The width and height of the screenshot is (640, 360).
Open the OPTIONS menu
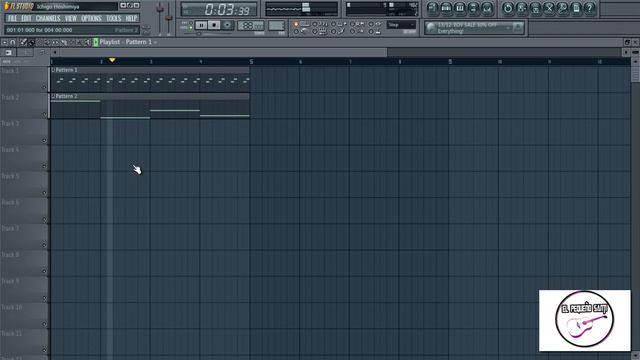click(x=91, y=18)
